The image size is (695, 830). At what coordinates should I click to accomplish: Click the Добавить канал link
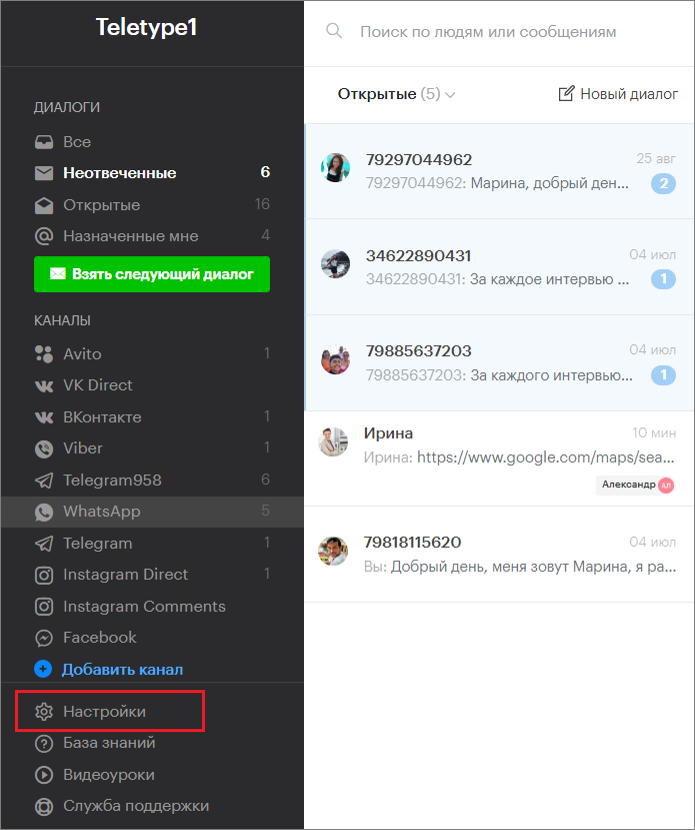click(122, 669)
